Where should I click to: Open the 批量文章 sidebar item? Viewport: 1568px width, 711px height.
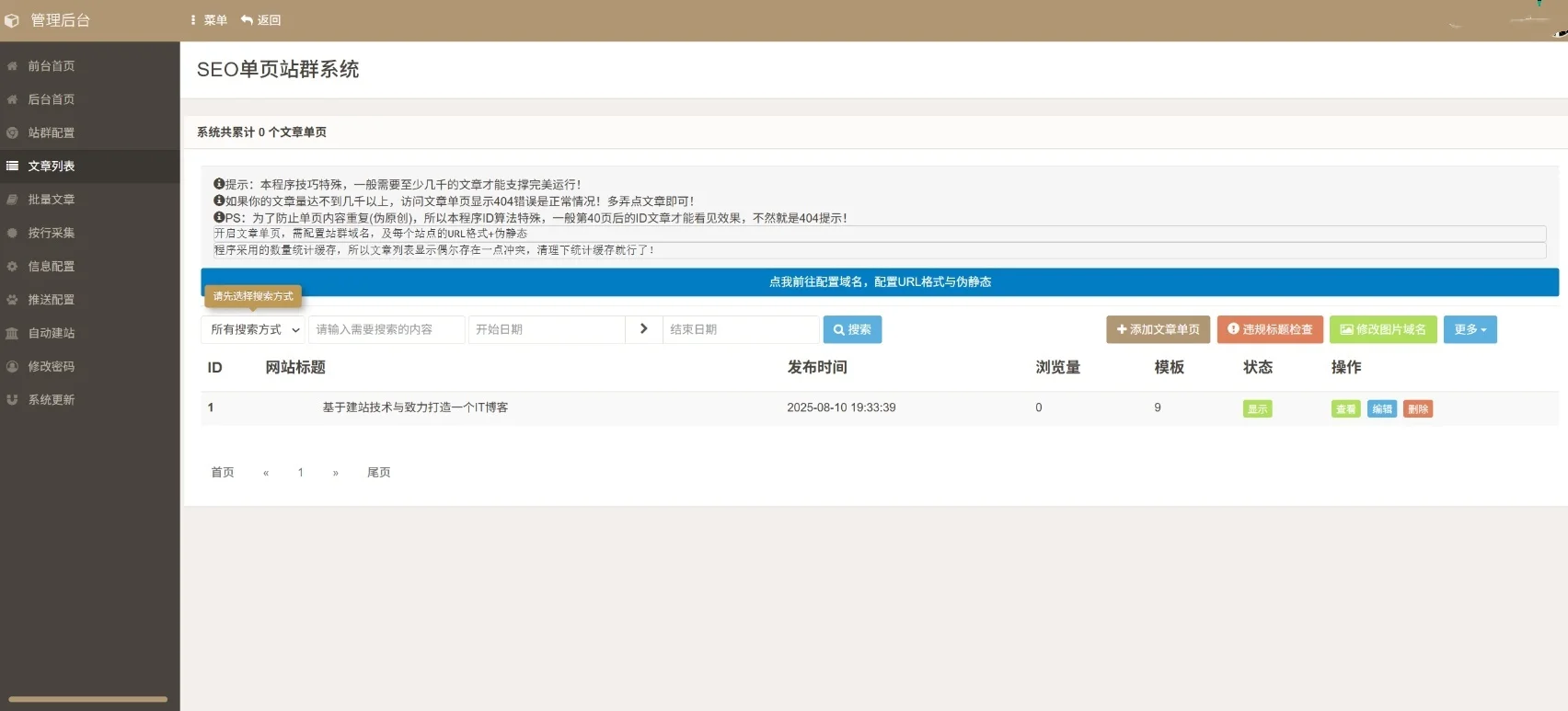click(x=51, y=200)
